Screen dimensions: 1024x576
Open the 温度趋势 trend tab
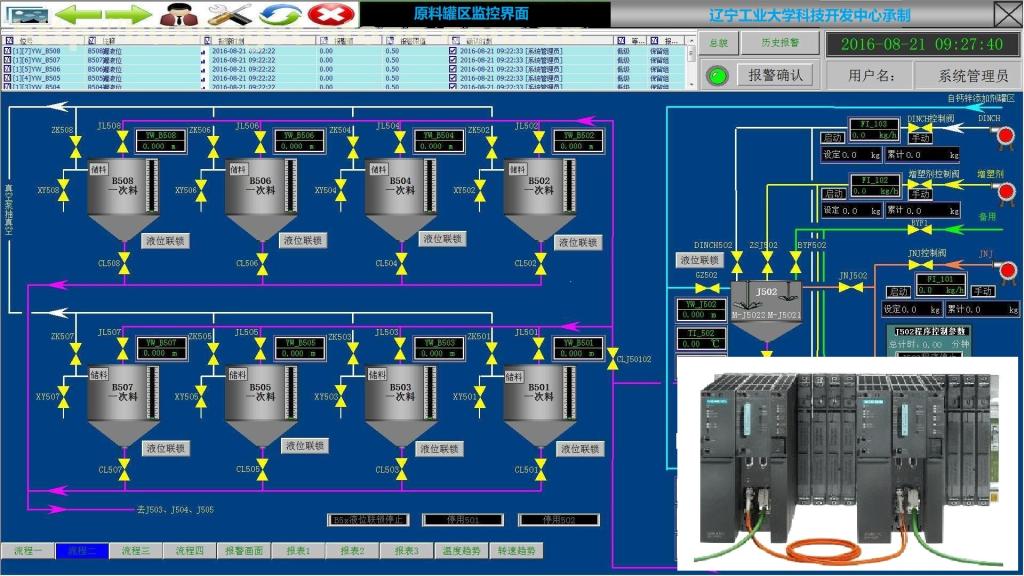[x=462, y=551]
